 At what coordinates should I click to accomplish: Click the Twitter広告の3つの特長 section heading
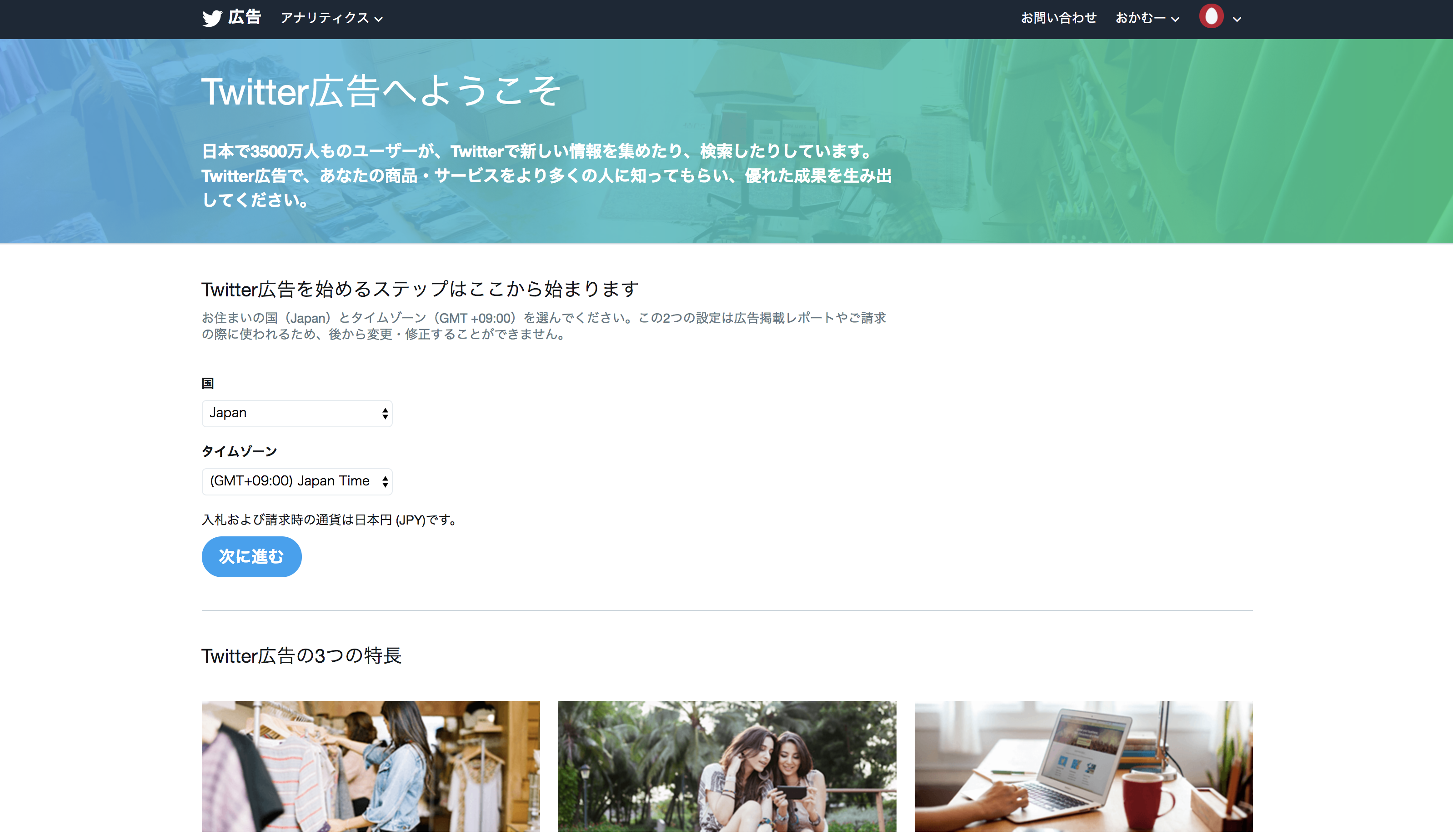pyautogui.click(x=301, y=655)
